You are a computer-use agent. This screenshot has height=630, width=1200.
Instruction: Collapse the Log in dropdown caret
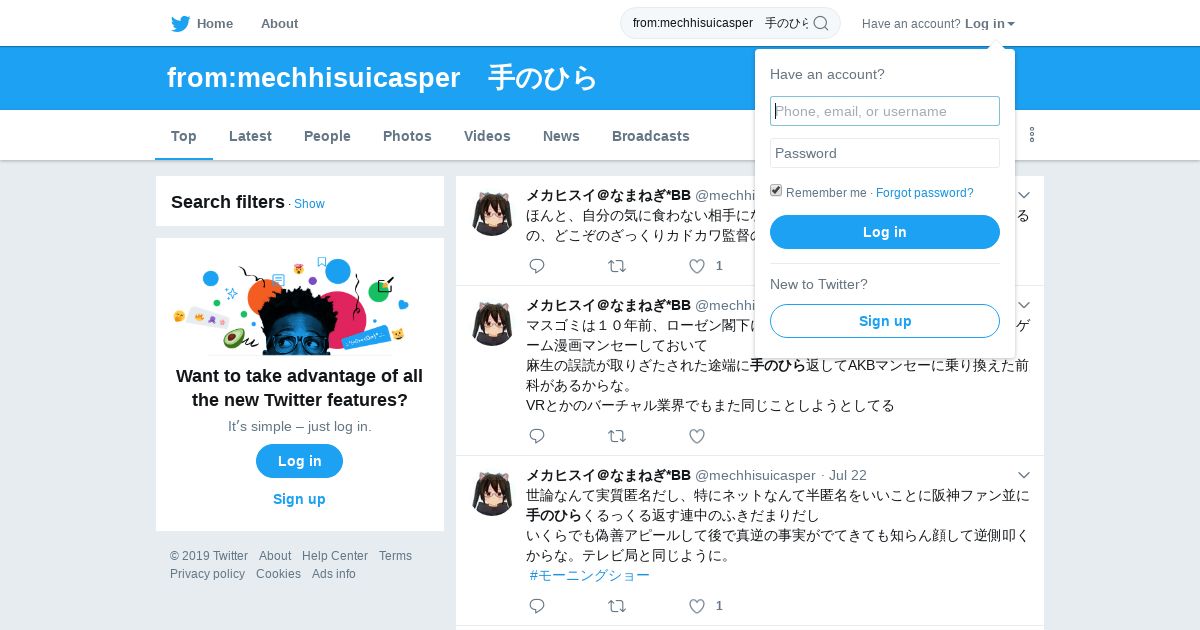click(1011, 24)
